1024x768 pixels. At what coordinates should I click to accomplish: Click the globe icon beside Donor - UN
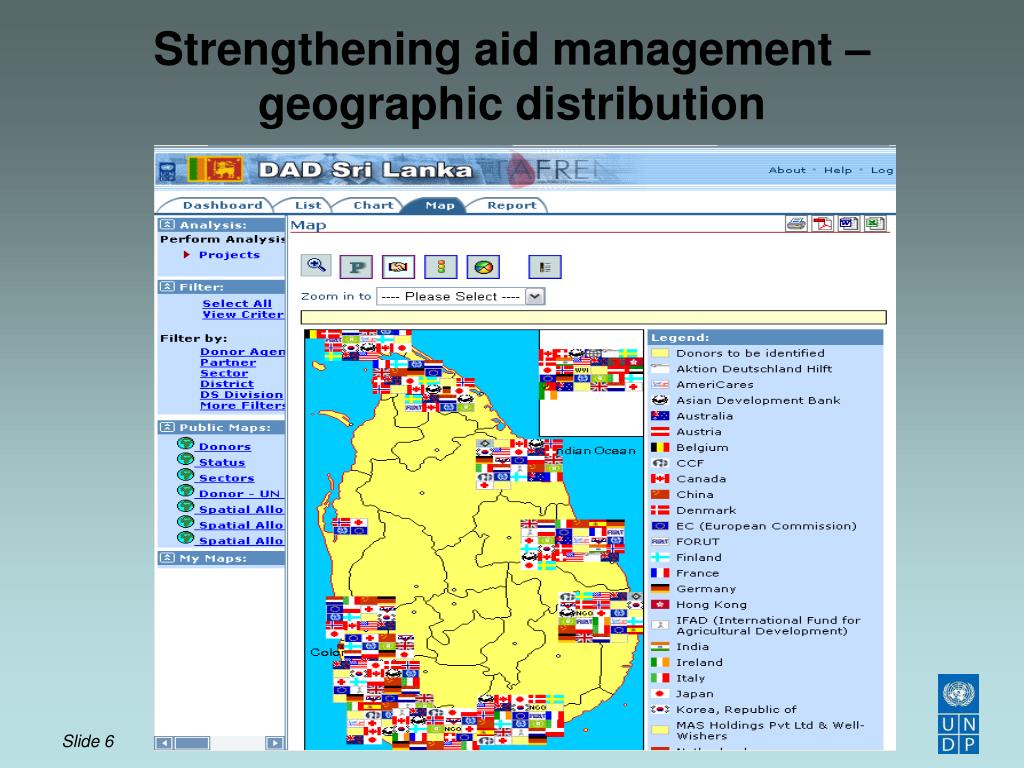[185, 491]
